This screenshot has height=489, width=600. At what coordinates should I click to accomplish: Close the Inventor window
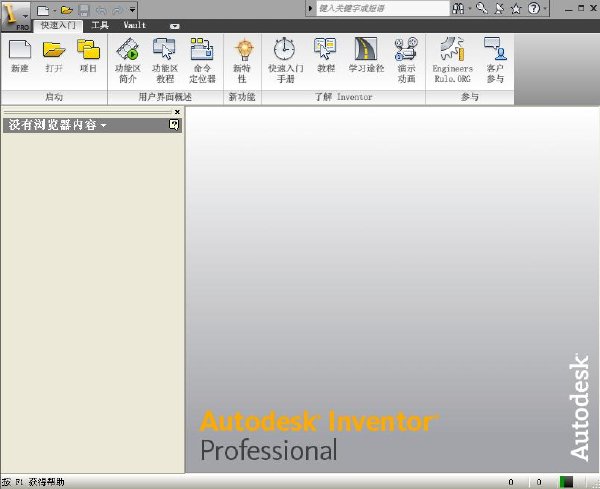click(x=593, y=8)
